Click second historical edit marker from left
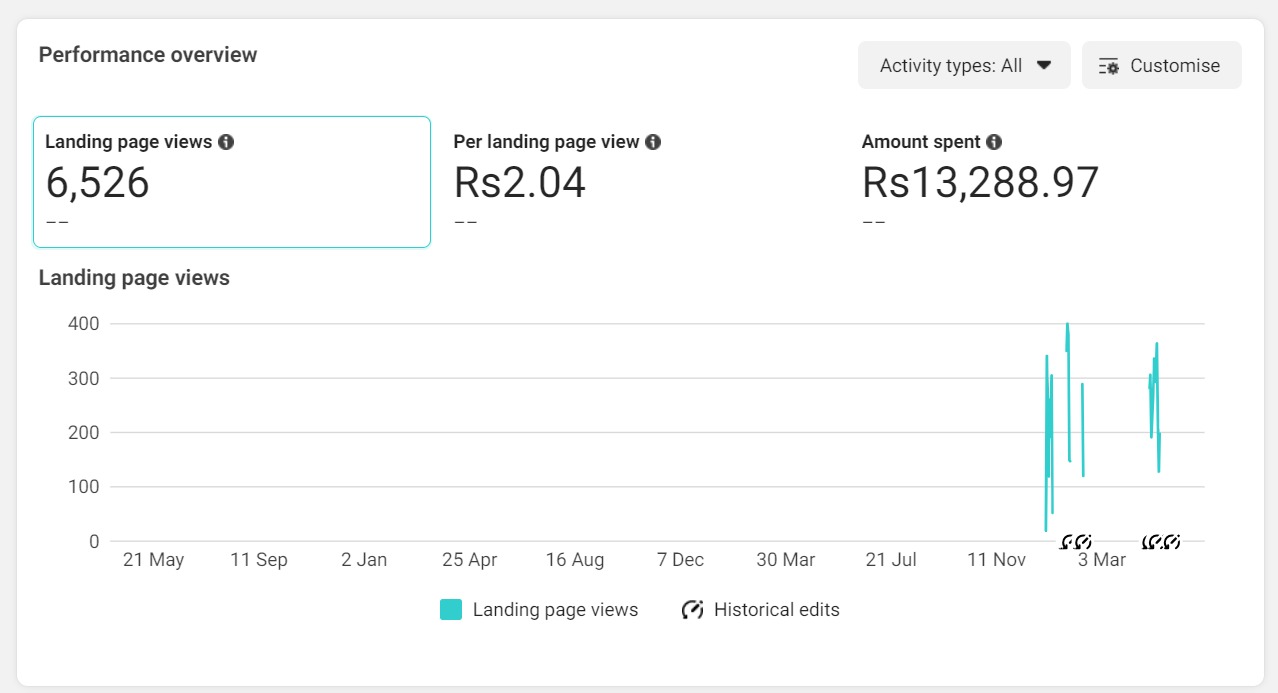 pyautogui.click(x=1084, y=542)
